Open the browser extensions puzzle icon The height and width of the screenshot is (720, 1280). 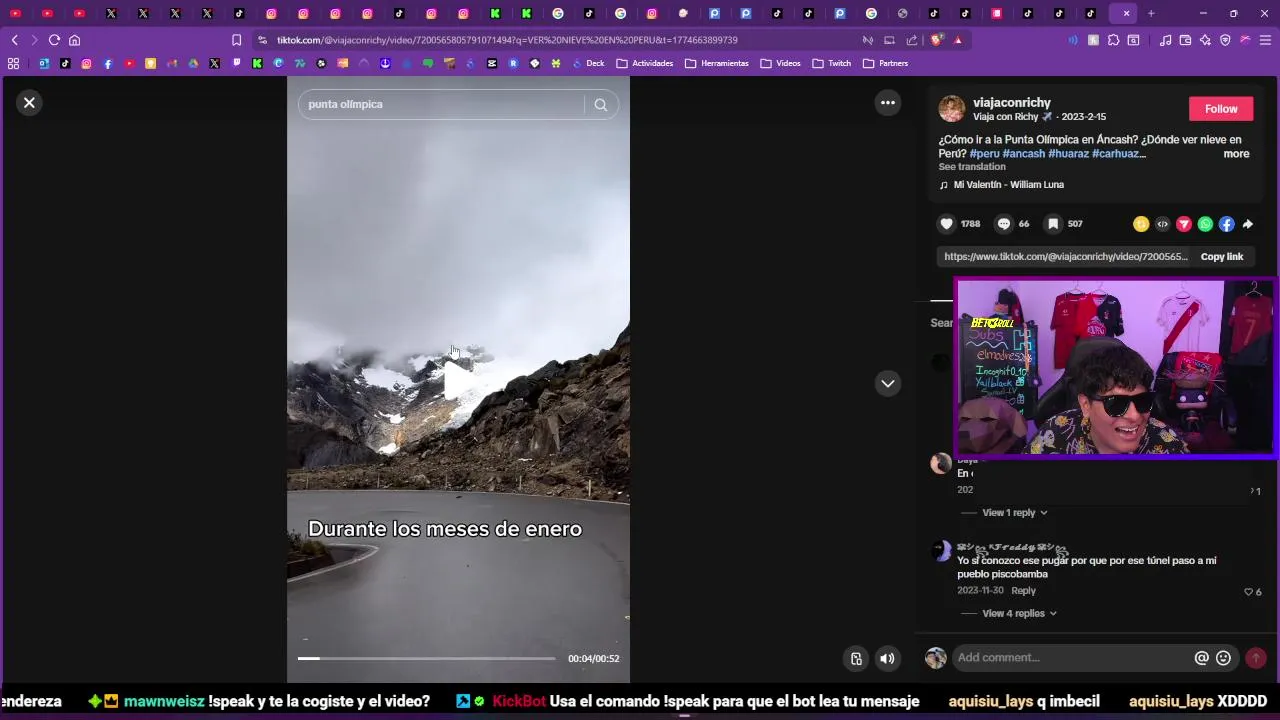point(1113,40)
